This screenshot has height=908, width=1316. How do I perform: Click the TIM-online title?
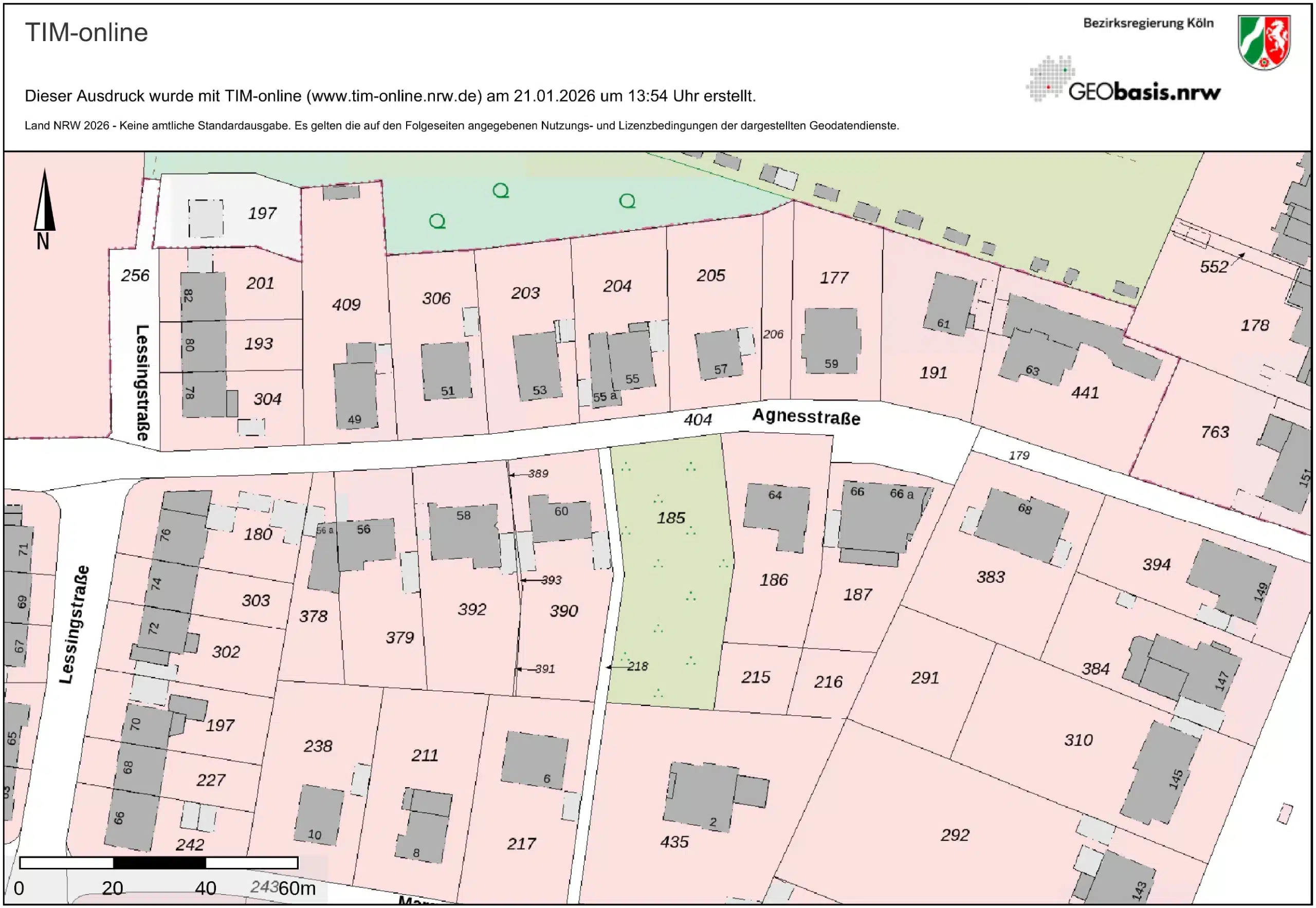[86, 32]
